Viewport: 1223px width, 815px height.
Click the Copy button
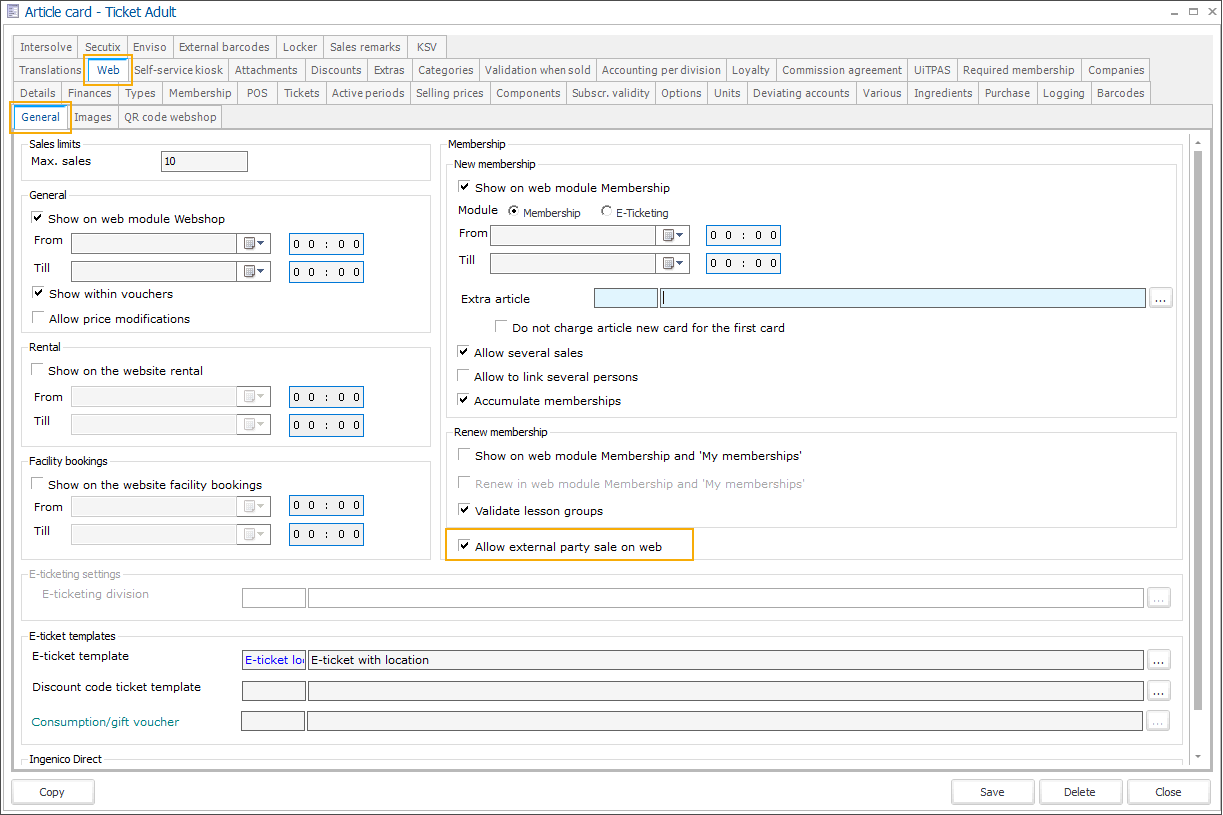pyautogui.click(x=52, y=792)
